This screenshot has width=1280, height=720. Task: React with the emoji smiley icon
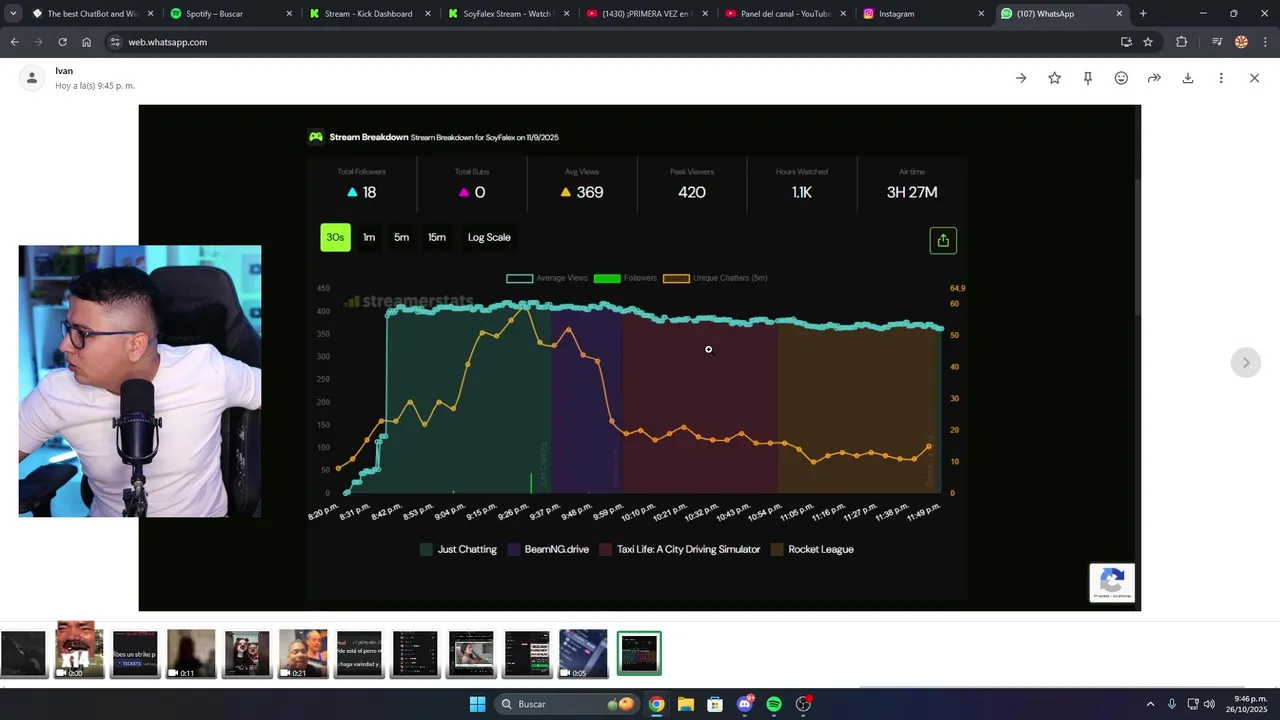1121,78
